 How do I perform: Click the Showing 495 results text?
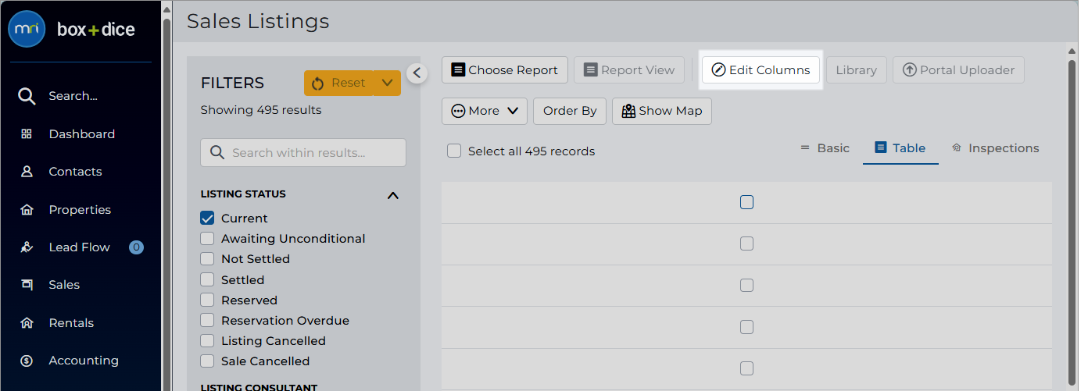(260, 109)
